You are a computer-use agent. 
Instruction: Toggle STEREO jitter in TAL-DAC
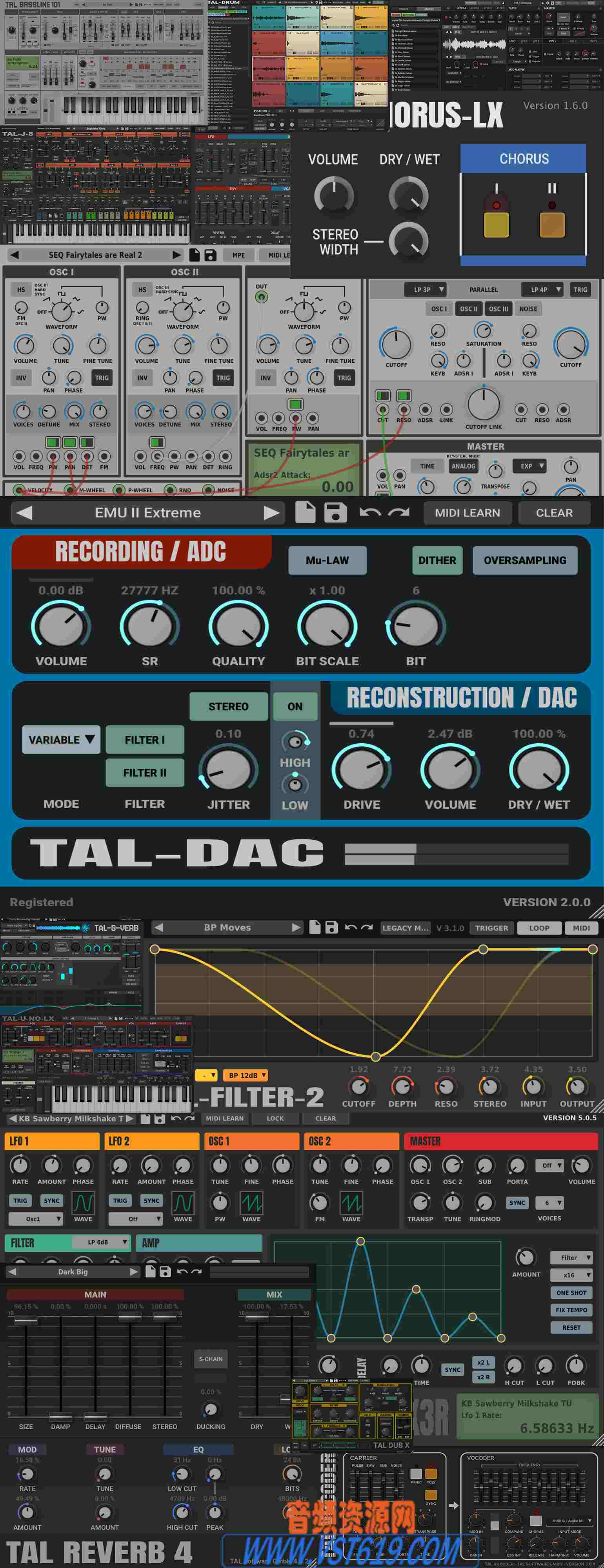[228, 707]
